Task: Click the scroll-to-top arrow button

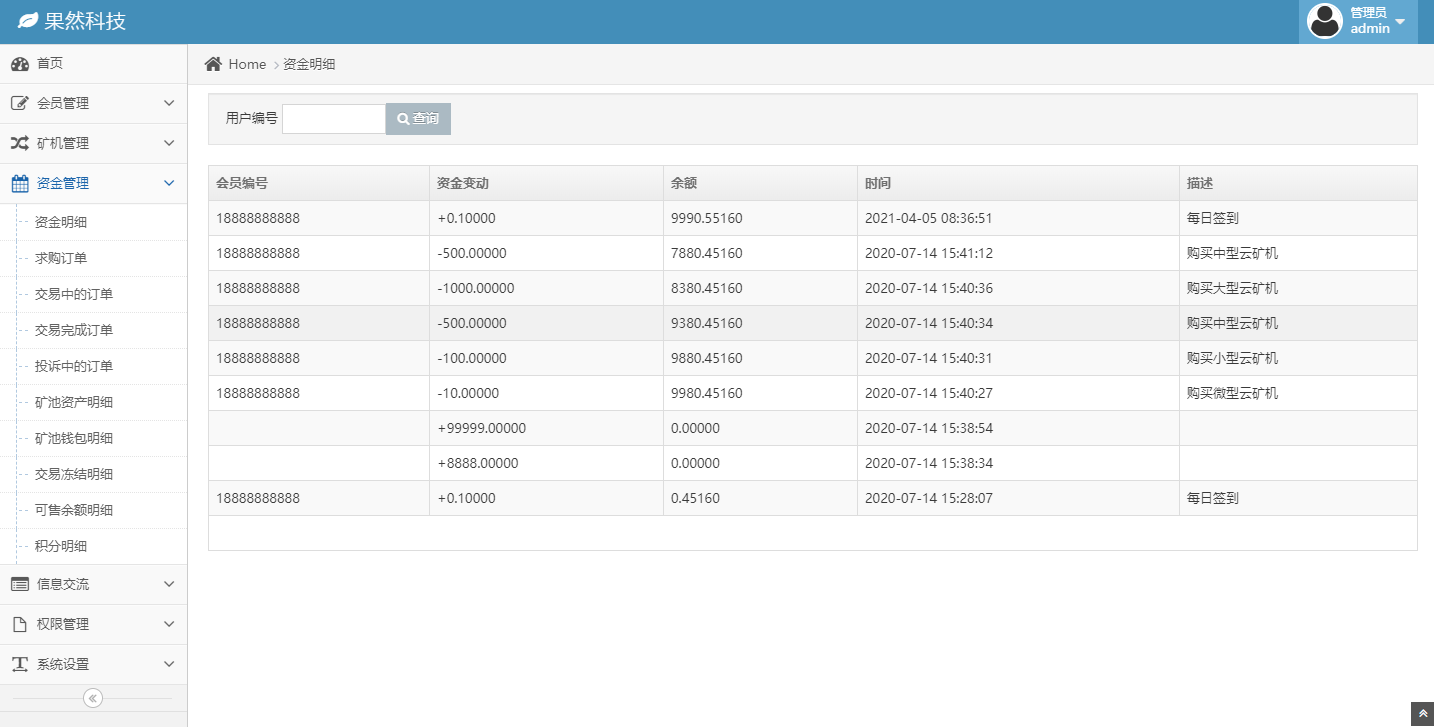Action: [x=1422, y=714]
